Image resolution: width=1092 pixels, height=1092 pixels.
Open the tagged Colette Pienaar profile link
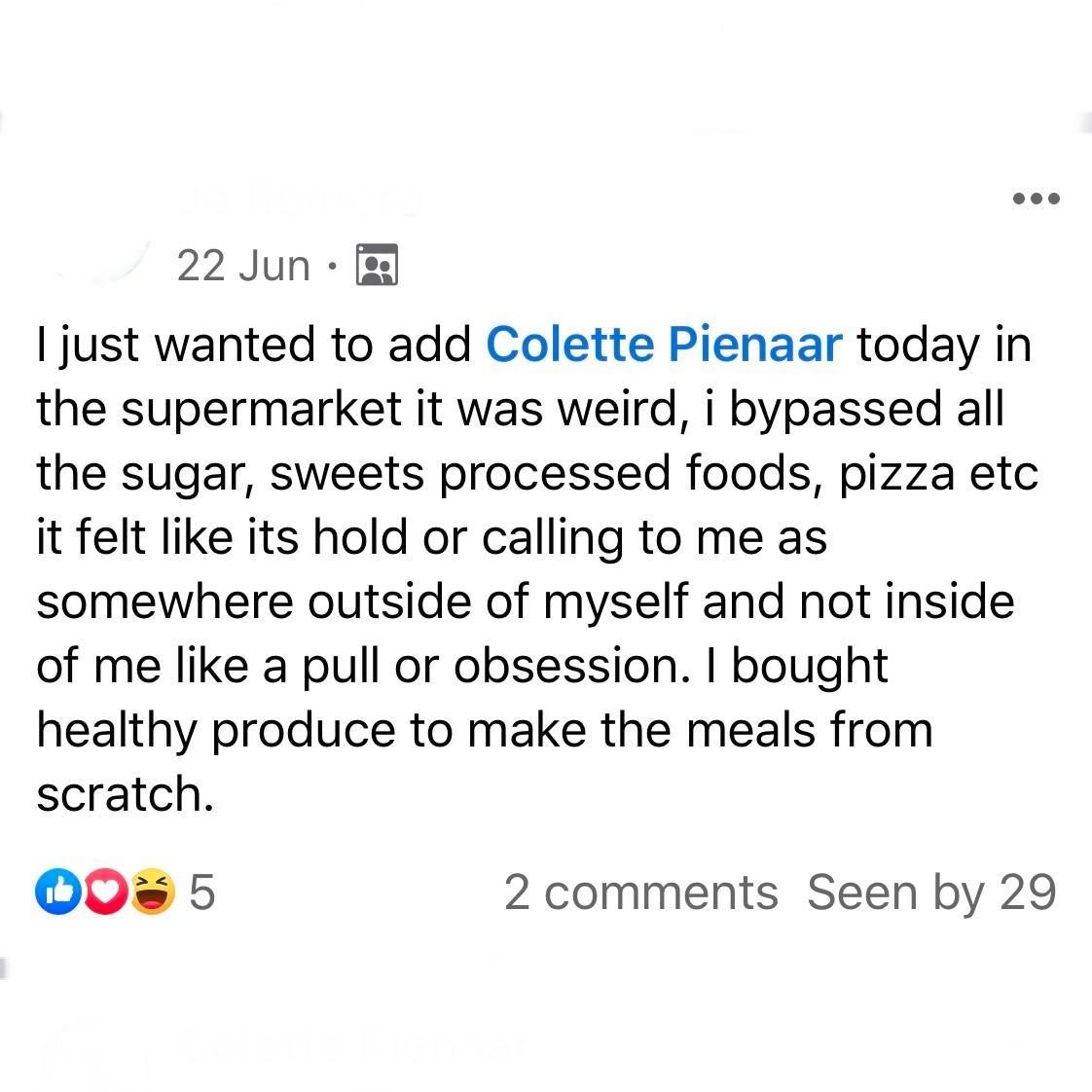663,345
